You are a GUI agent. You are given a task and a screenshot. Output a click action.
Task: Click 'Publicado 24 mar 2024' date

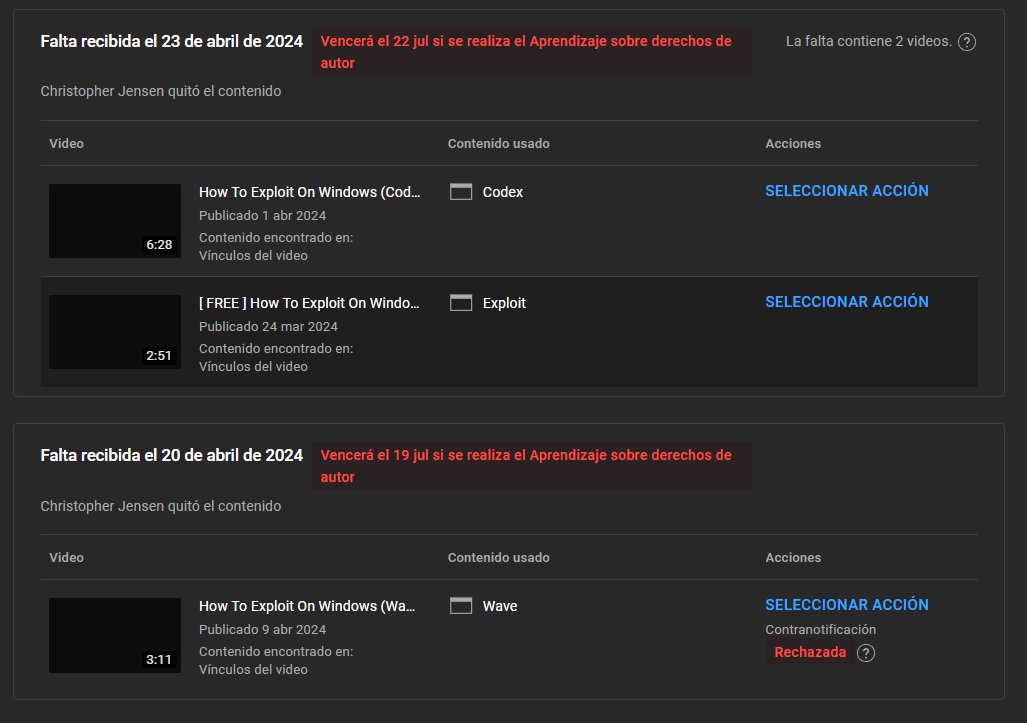click(x=268, y=326)
